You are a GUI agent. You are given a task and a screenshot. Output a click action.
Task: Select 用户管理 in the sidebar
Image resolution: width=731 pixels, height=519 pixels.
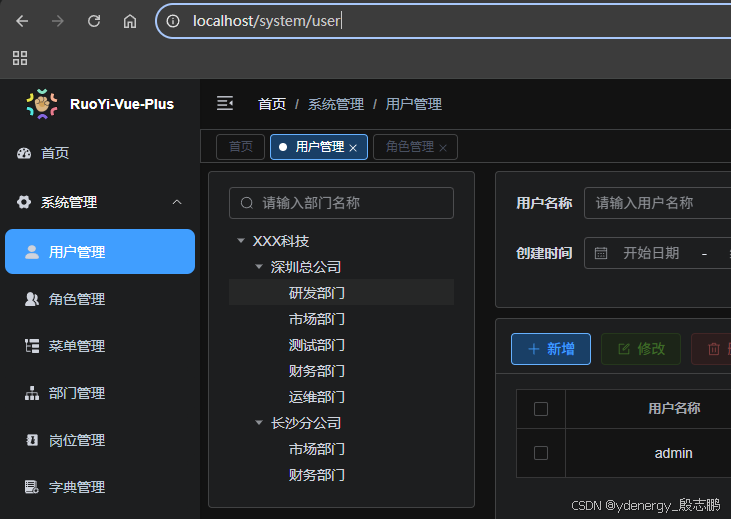pyautogui.click(x=100, y=252)
